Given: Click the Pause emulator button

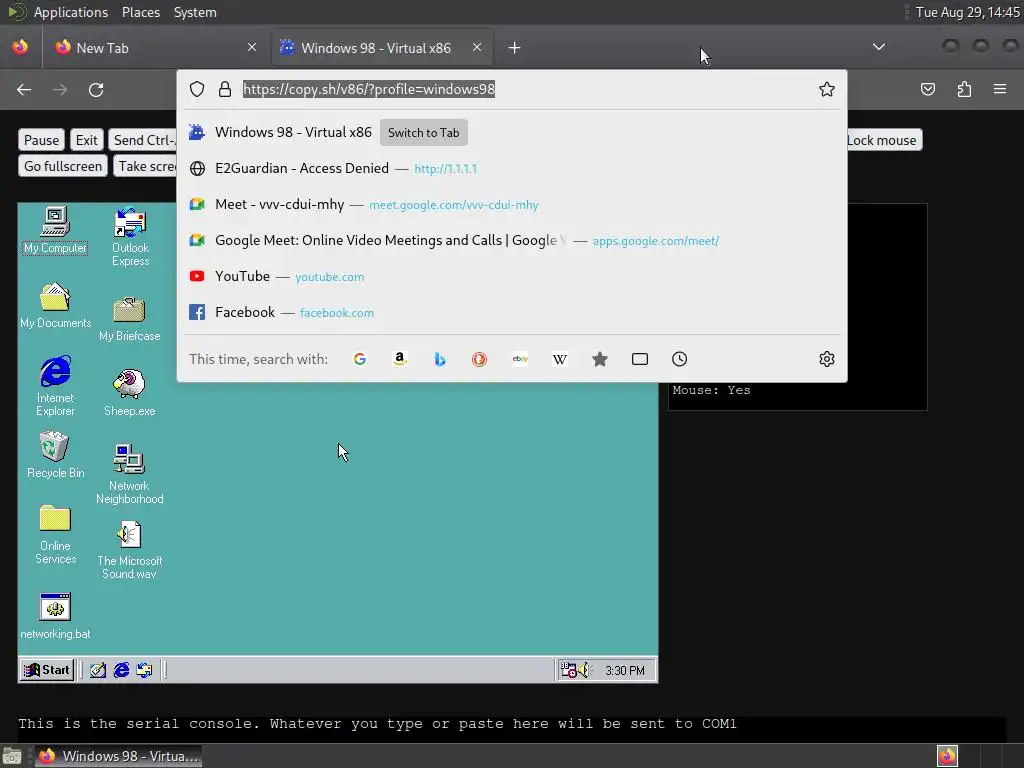Looking at the screenshot, I should 41,140.
